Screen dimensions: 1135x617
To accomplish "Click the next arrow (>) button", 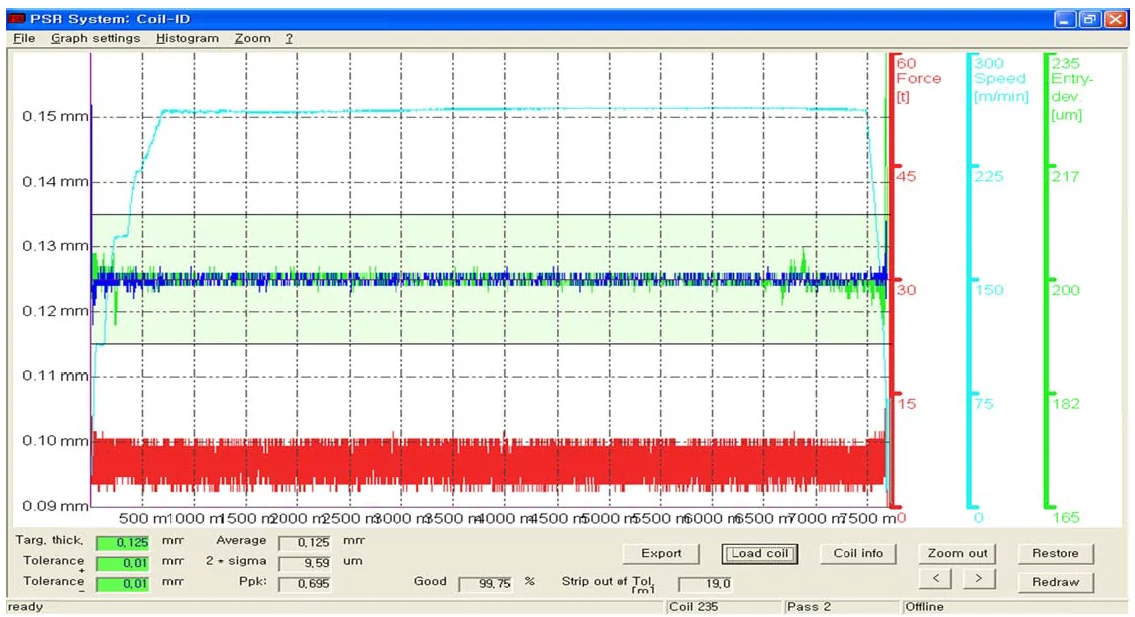I will tap(978, 578).
